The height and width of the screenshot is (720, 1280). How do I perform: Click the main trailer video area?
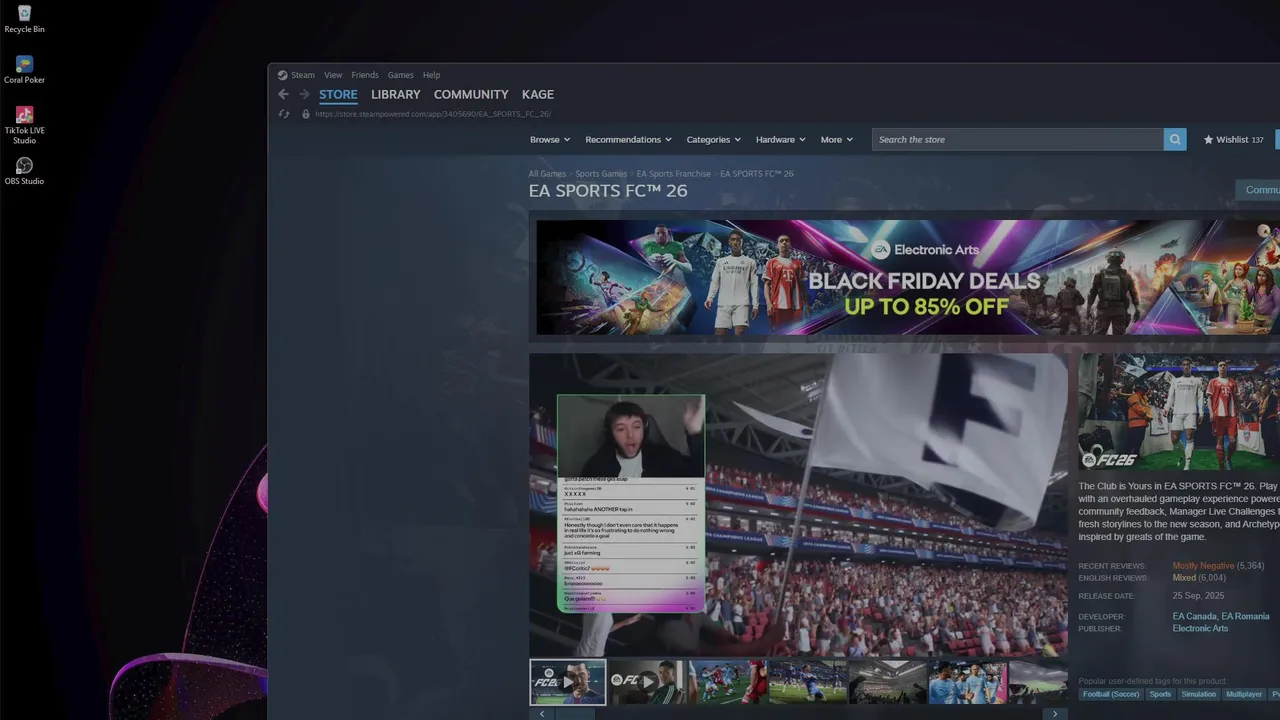pos(798,505)
